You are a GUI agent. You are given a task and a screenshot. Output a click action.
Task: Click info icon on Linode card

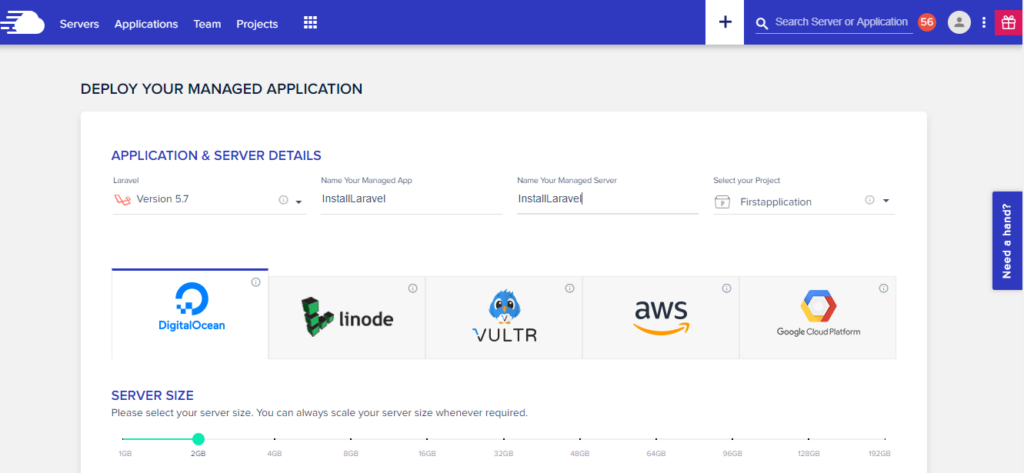coord(413,288)
